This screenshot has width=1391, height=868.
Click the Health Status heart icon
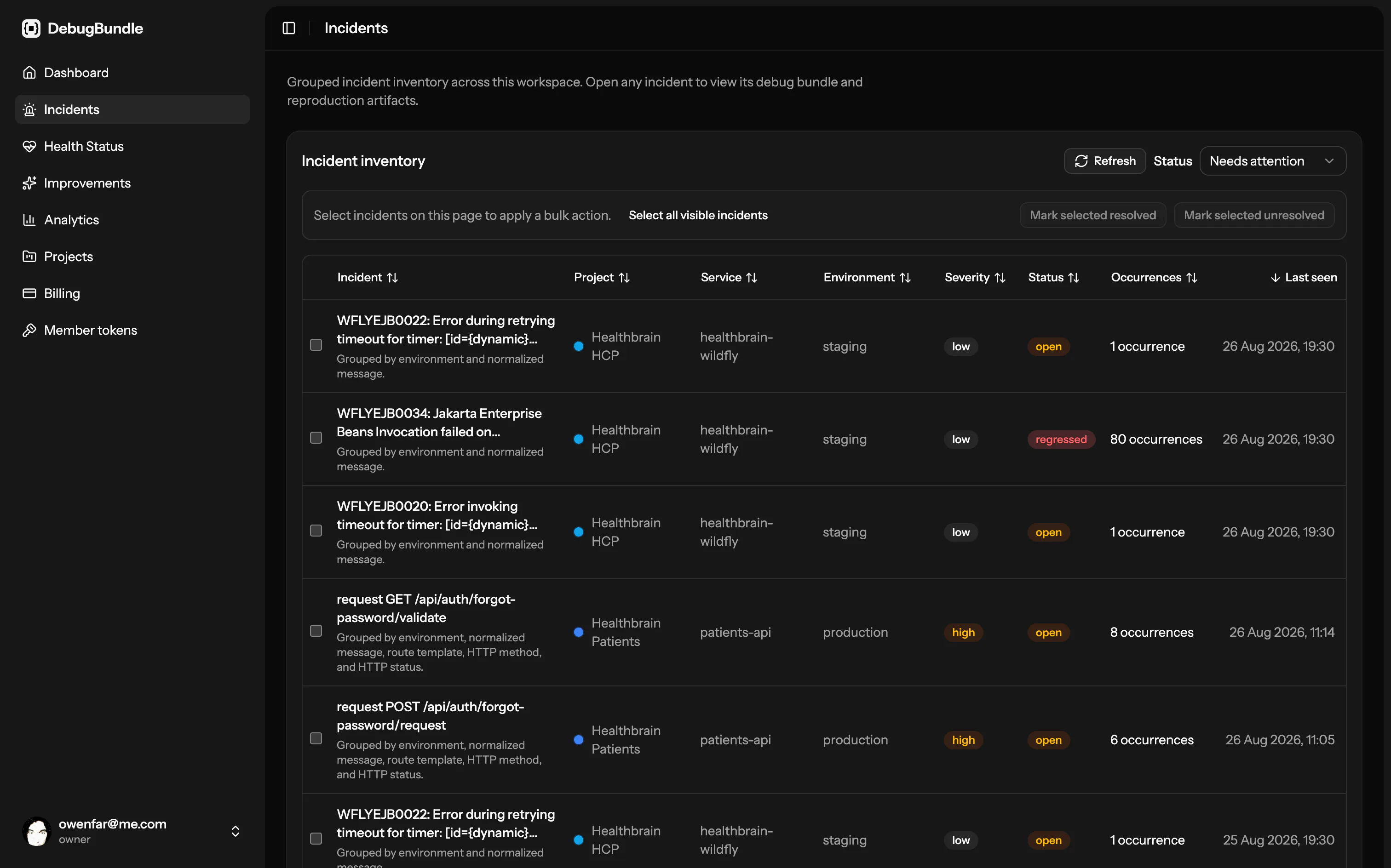[x=29, y=146]
